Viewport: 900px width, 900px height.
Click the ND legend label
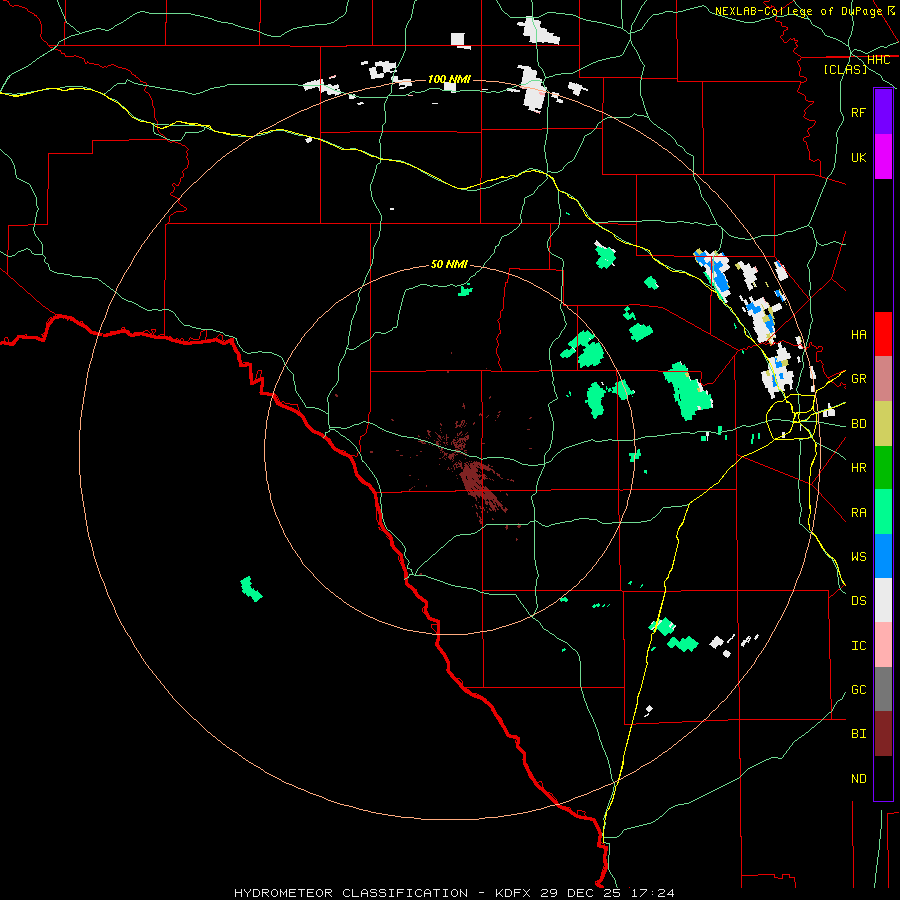[x=859, y=779]
